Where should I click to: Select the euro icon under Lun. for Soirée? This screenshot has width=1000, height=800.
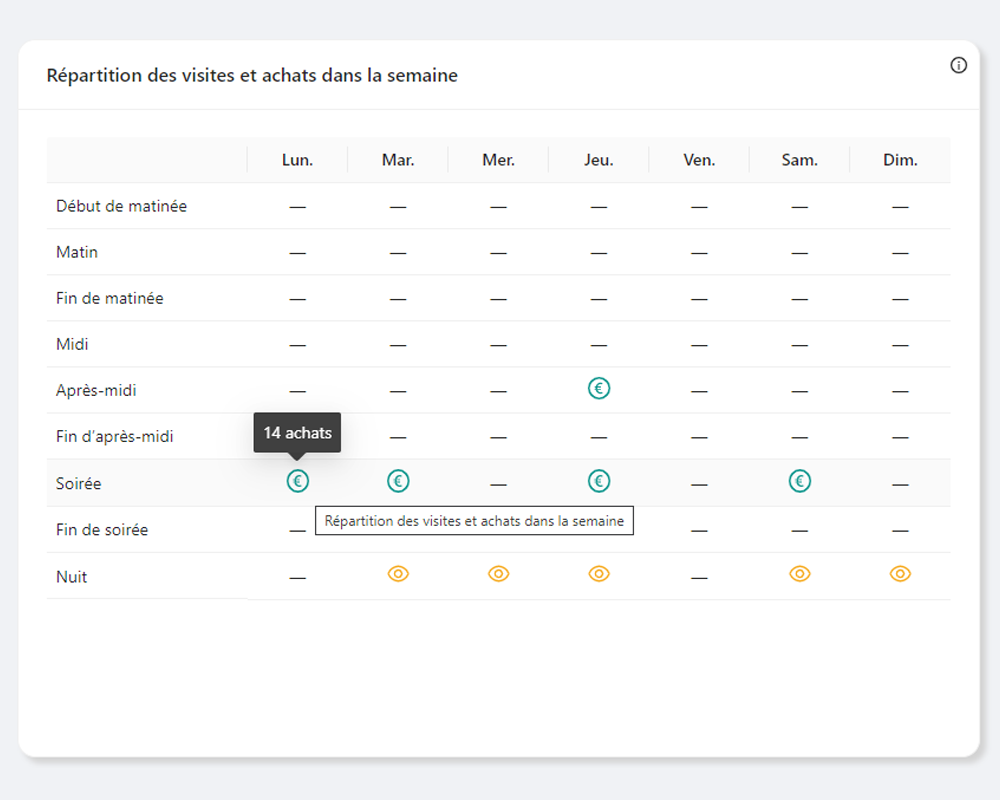click(297, 481)
